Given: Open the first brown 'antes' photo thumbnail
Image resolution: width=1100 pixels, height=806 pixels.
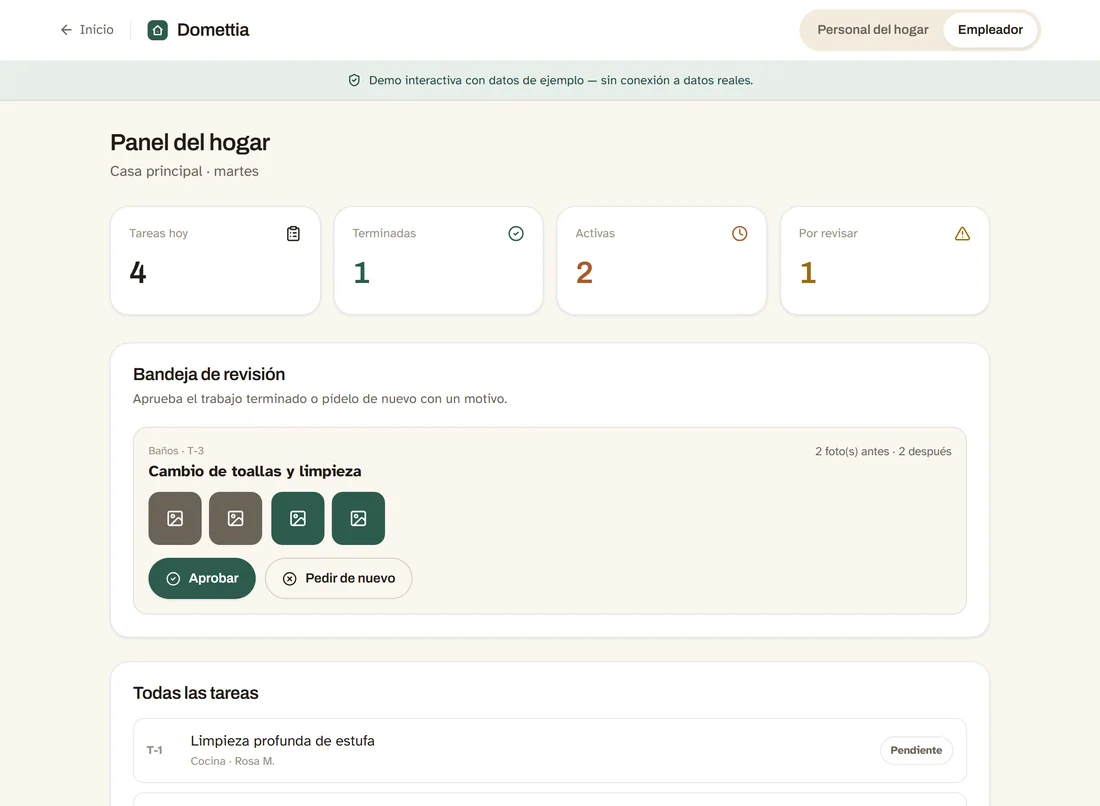Looking at the screenshot, I should point(175,518).
